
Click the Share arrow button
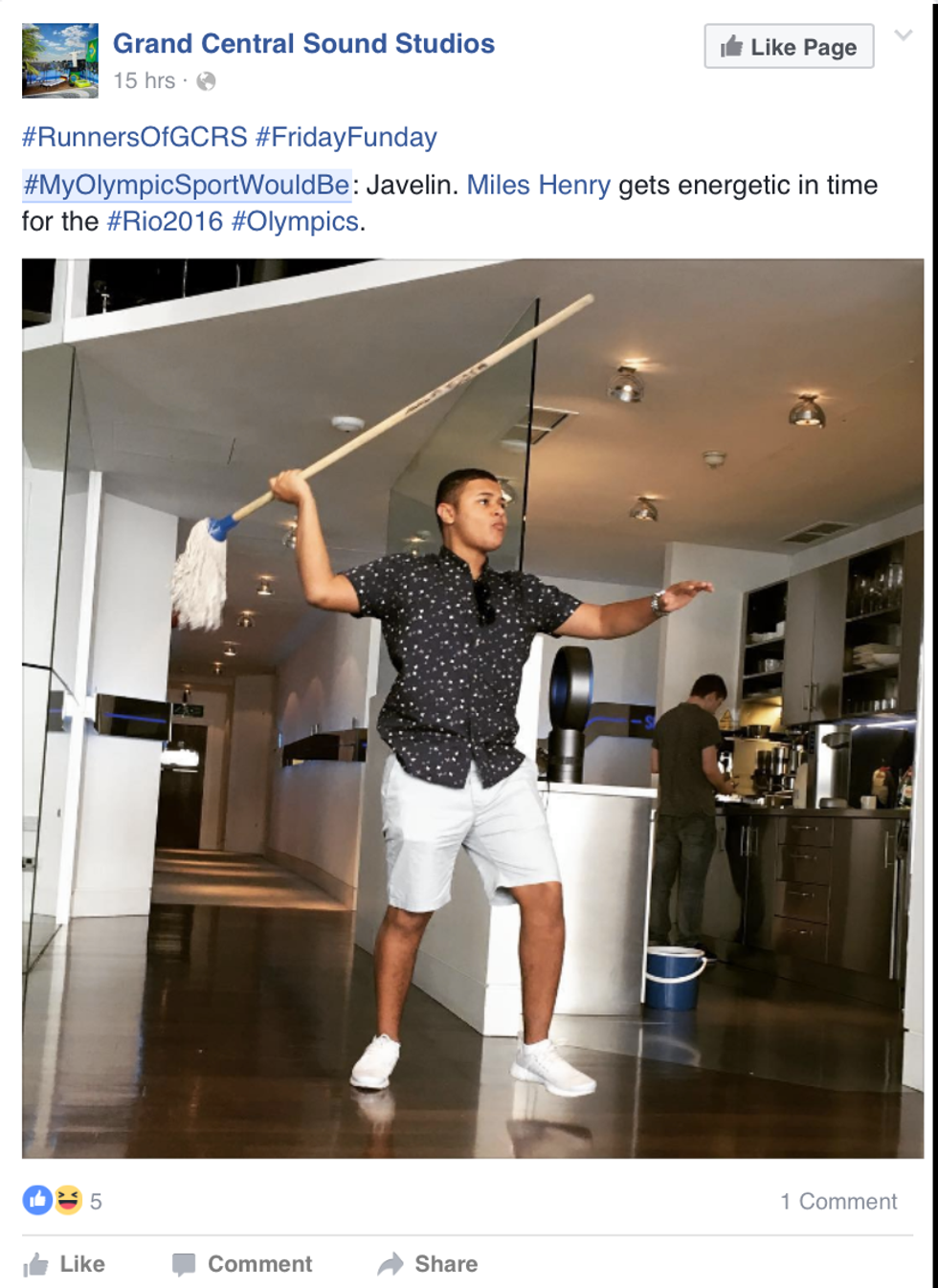[427, 1264]
